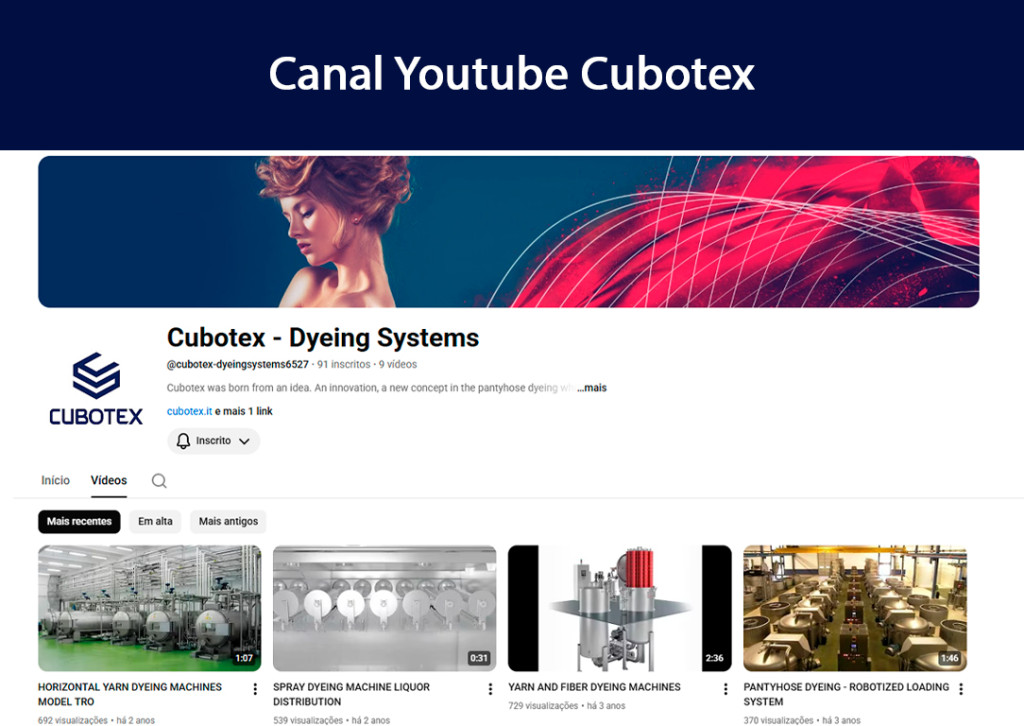Screen dimensions: 1024x726
Task: Expand the Inscrito subscription dropdown chevron
Action: [x=244, y=441]
